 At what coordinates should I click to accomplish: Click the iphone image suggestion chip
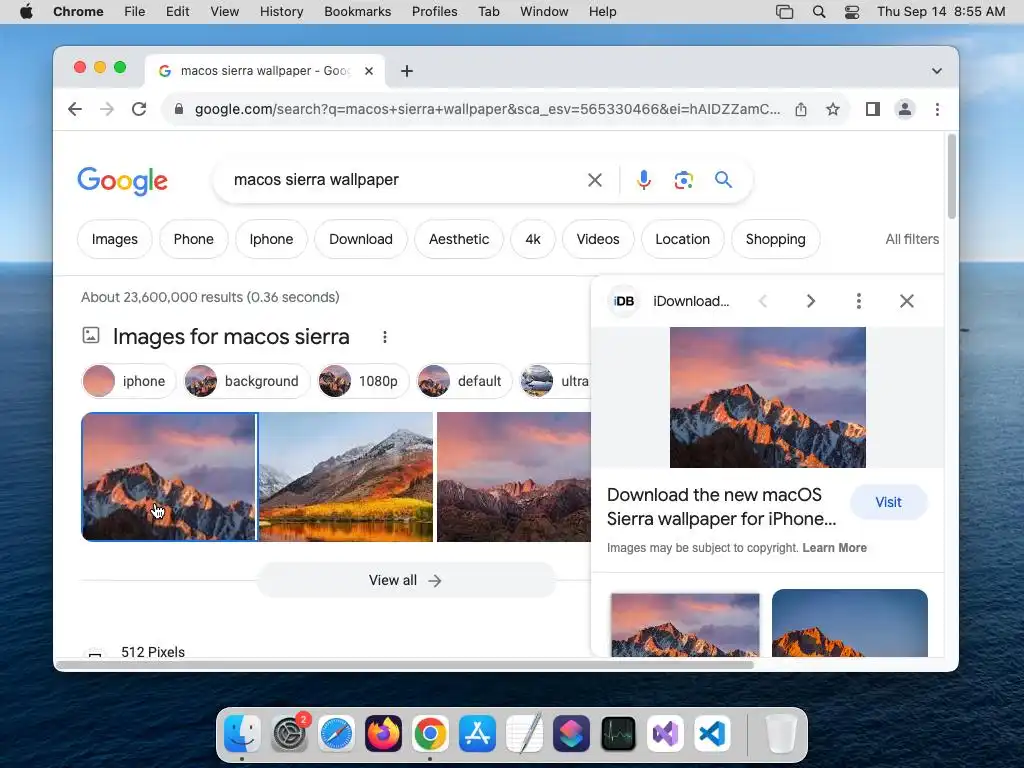coord(129,381)
